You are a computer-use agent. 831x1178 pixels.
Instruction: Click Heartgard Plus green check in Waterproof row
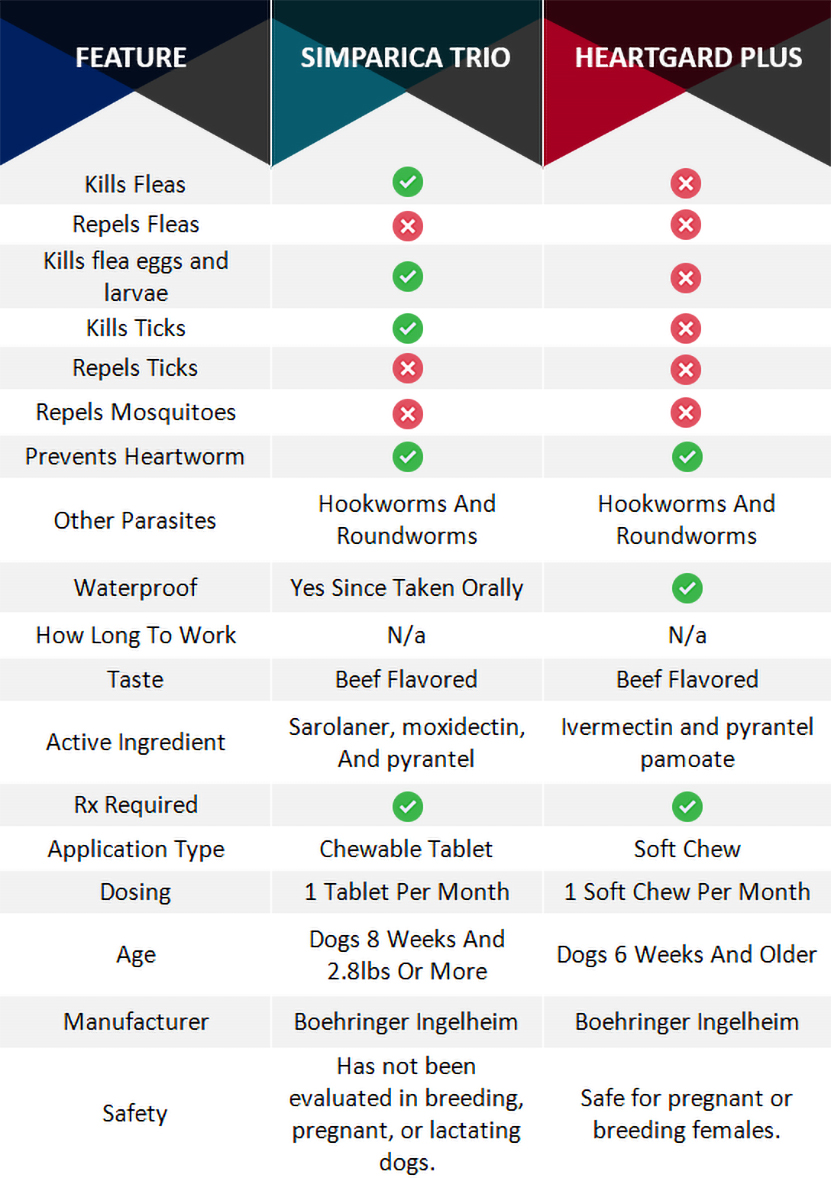[x=686, y=588]
